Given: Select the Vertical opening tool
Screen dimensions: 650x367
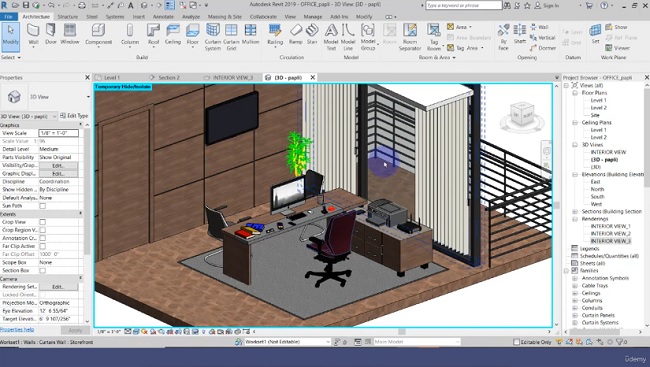Looking at the screenshot, I should pyautogui.click(x=543, y=37).
